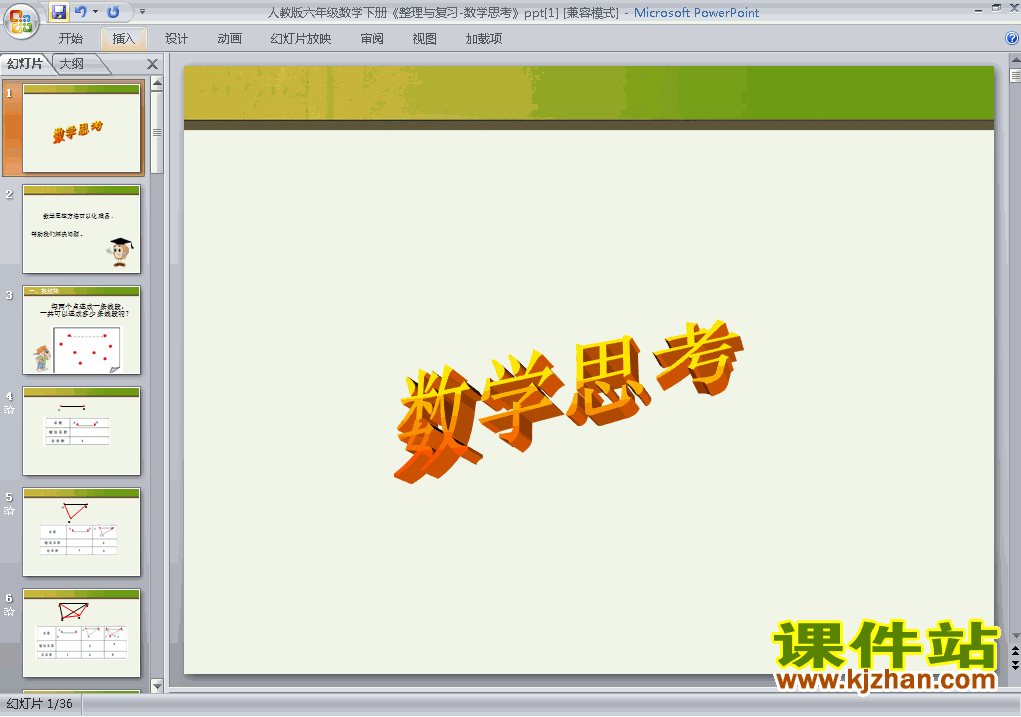Viewport: 1021px width, 717px height.
Task: Restore down the PowerPoint window
Action: pos(996,8)
